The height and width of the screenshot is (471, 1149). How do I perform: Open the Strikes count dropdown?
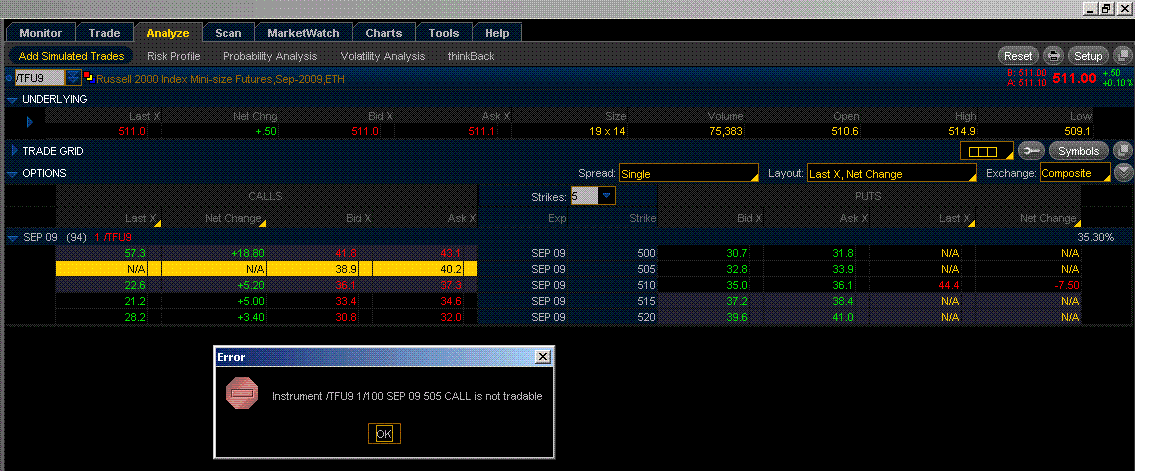[607, 196]
